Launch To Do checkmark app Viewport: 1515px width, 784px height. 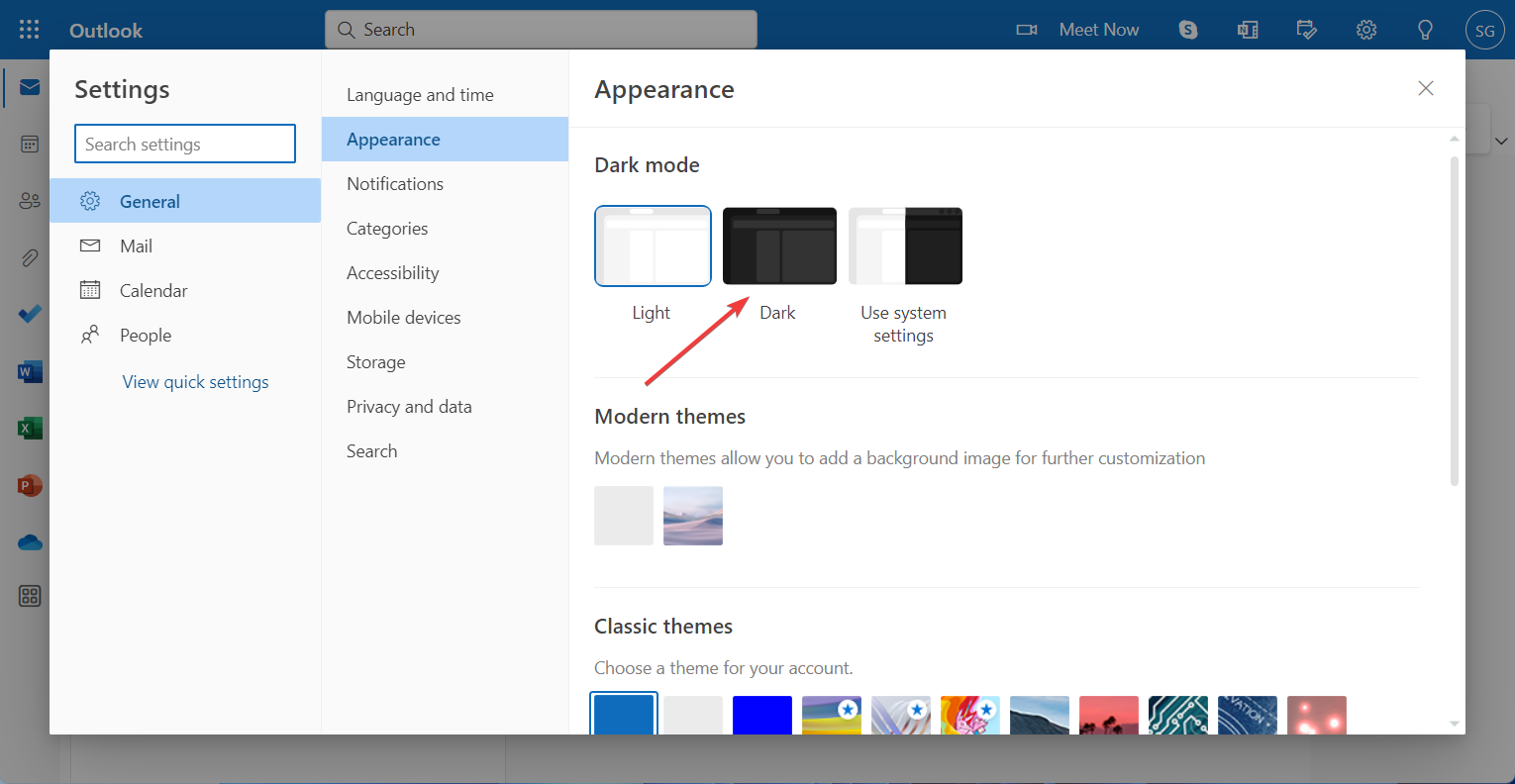click(30, 315)
